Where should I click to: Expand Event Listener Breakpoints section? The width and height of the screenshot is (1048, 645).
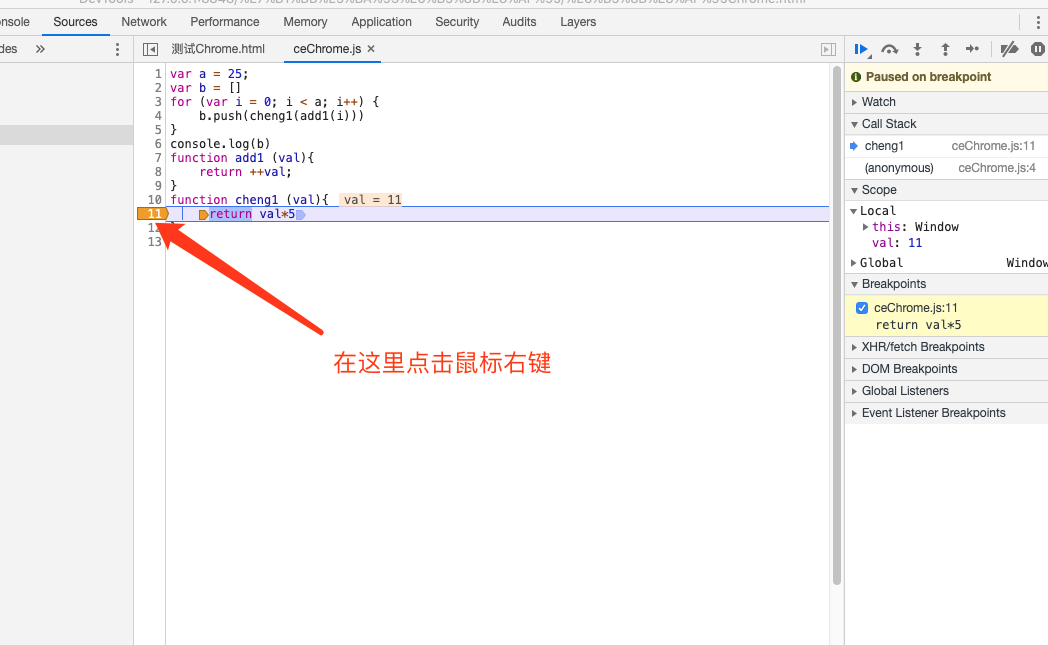tap(854, 414)
